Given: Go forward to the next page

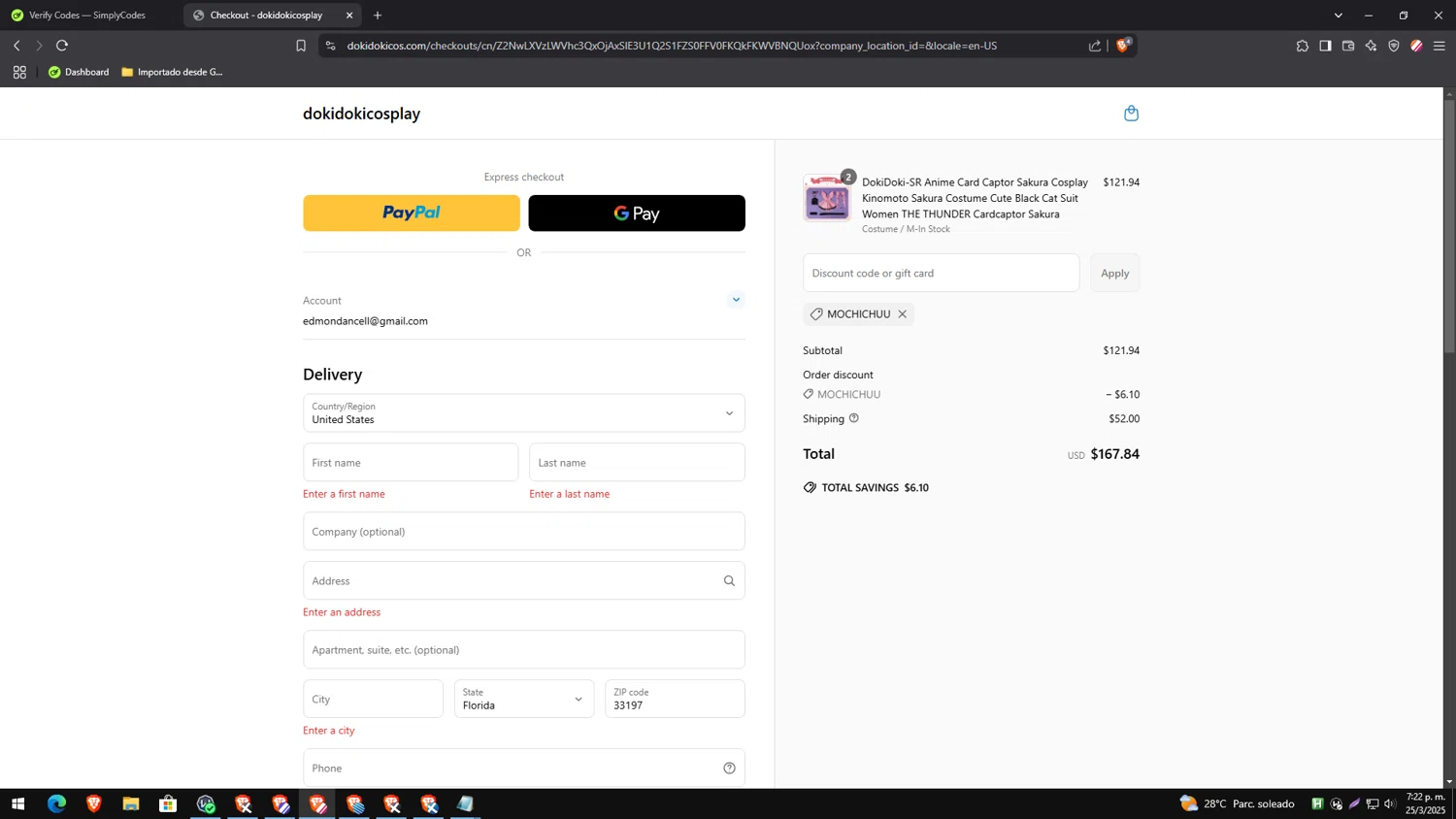Looking at the screenshot, I should pyautogui.click(x=39, y=46).
